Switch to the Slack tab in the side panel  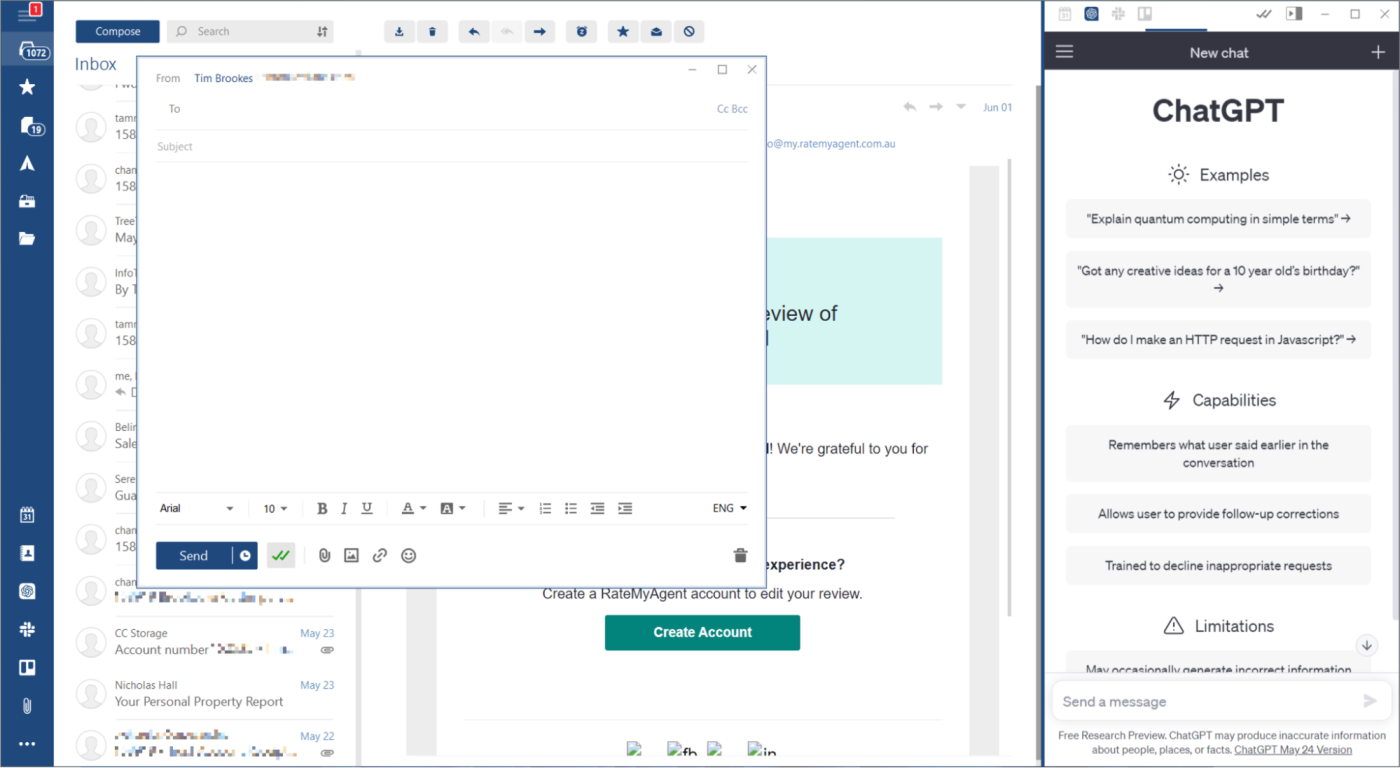(x=1119, y=14)
